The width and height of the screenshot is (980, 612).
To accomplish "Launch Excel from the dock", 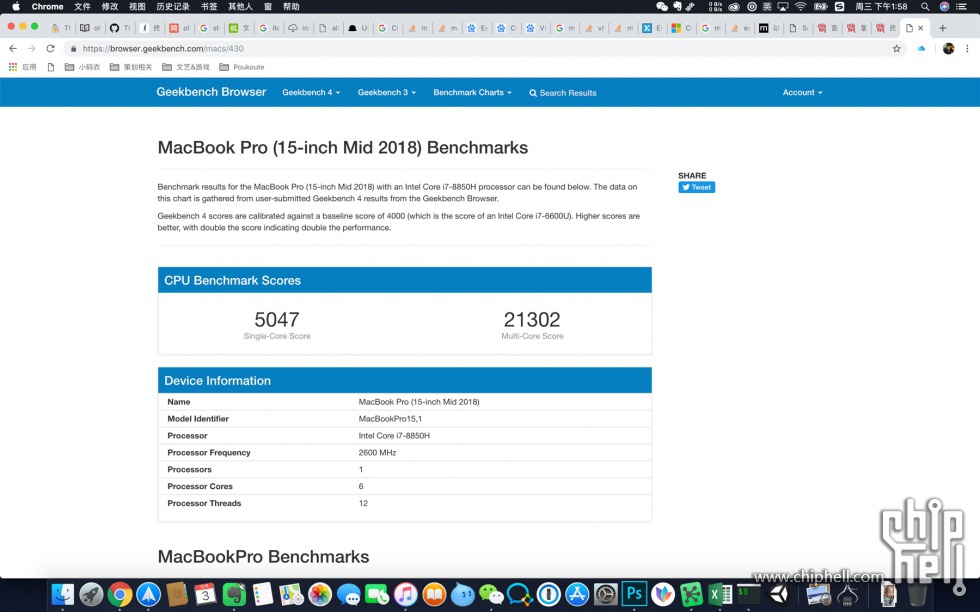I will click(x=720, y=594).
